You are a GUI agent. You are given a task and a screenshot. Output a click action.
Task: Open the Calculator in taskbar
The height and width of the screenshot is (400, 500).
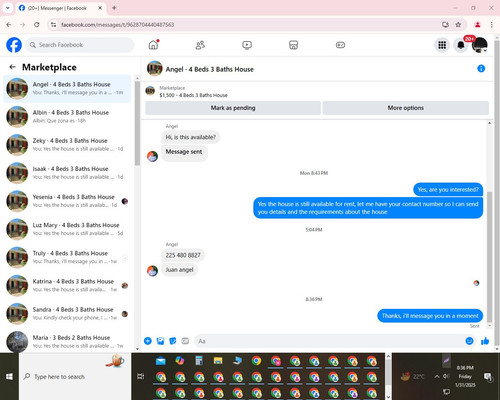click(199, 361)
